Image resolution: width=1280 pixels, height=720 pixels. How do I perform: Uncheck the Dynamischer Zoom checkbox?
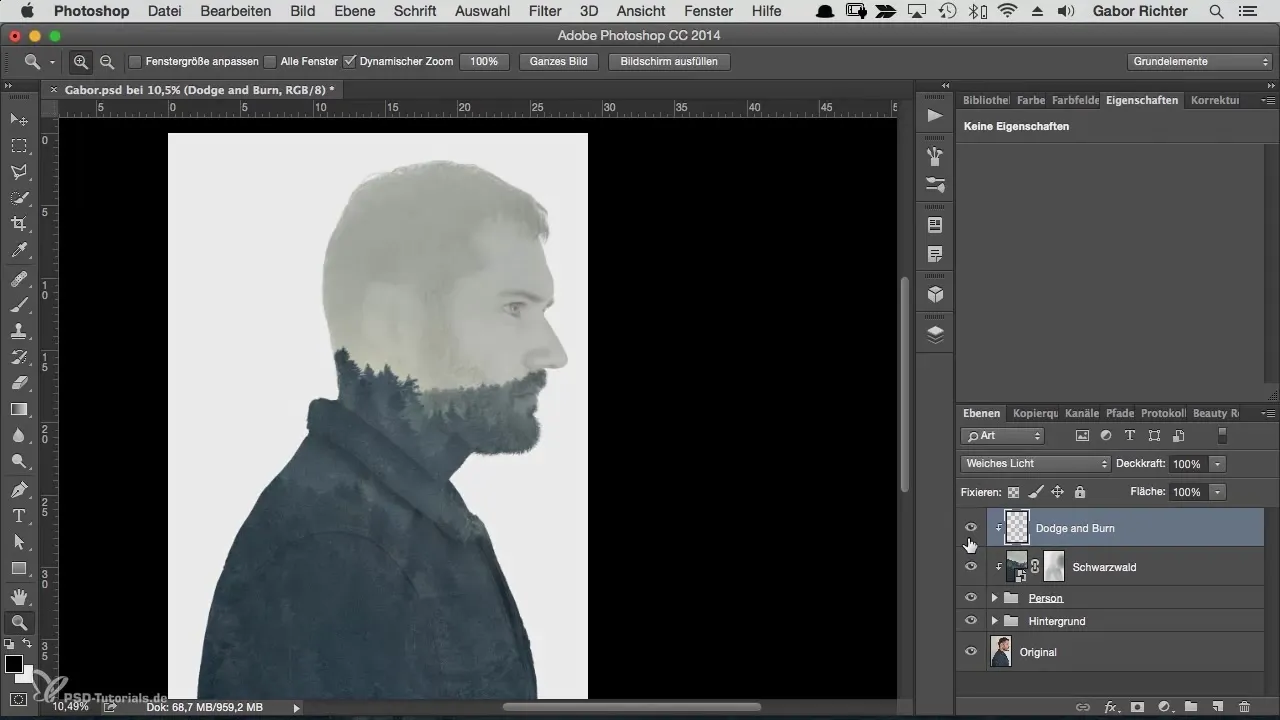(349, 61)
